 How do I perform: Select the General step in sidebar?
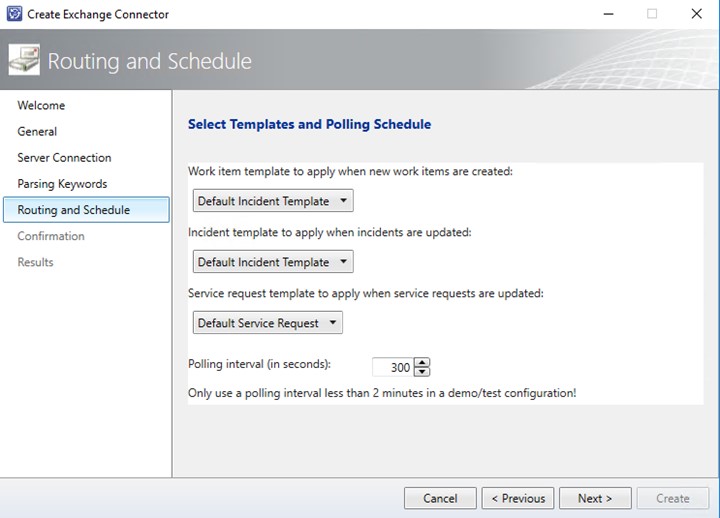(37, 131)
